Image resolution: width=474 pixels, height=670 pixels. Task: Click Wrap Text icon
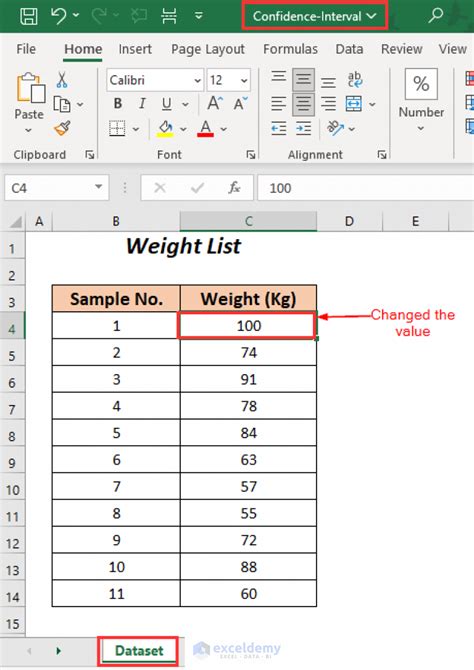(x=354, y=80)
